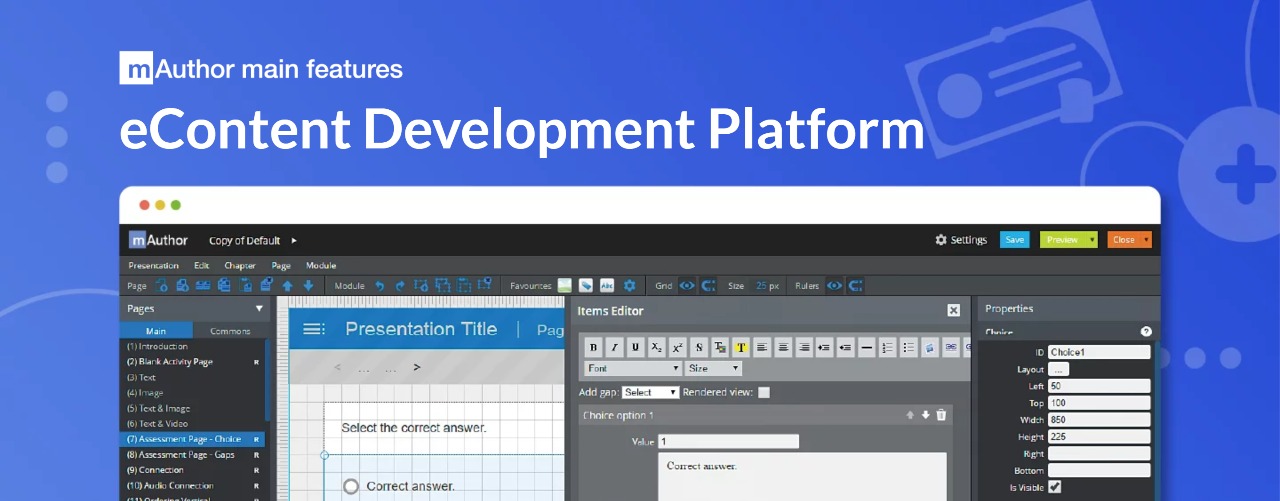Open the text Size dropdown

pyautogui.click(x=713, y=368)
